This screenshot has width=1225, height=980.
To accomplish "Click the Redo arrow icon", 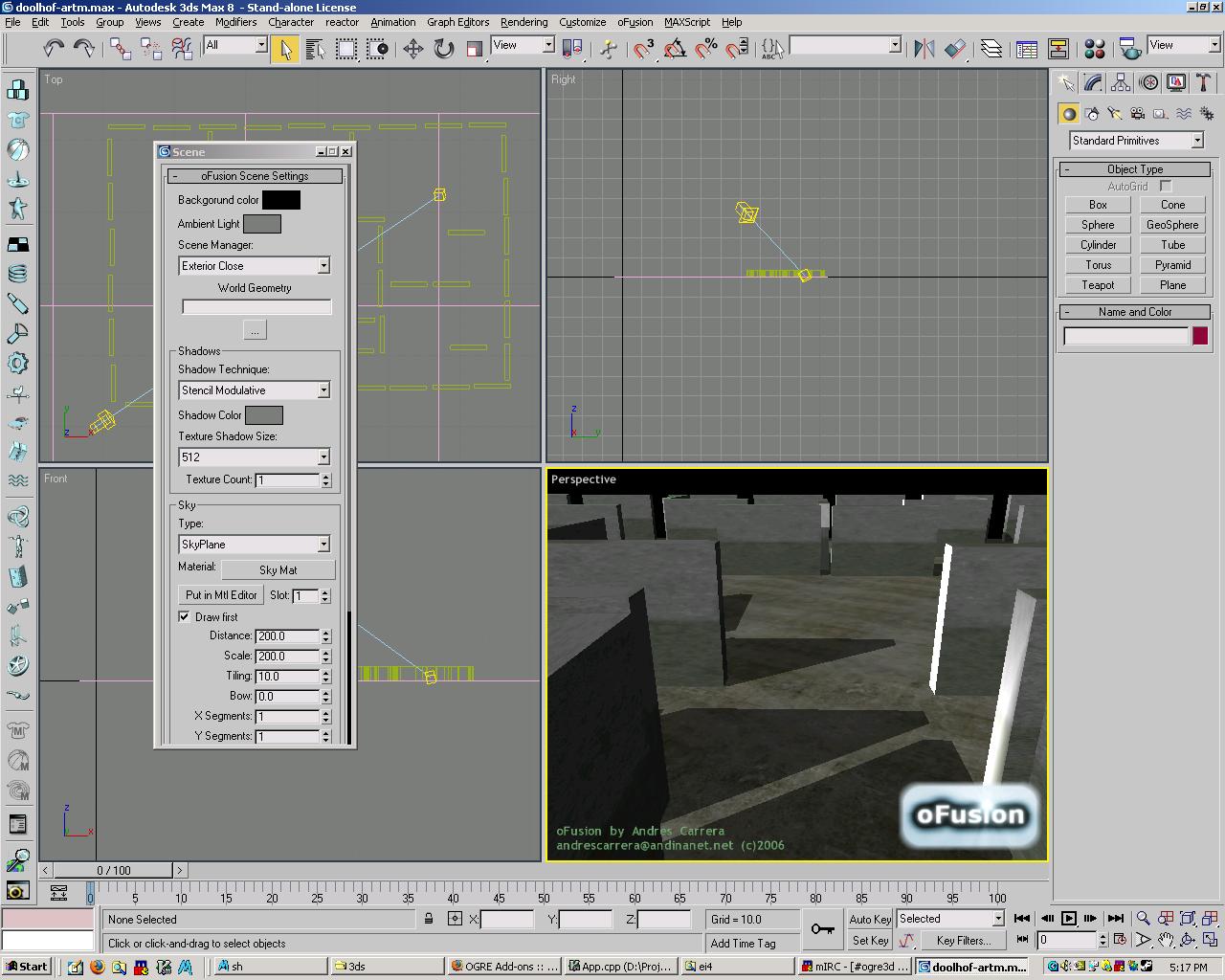I will coord(84,47).
